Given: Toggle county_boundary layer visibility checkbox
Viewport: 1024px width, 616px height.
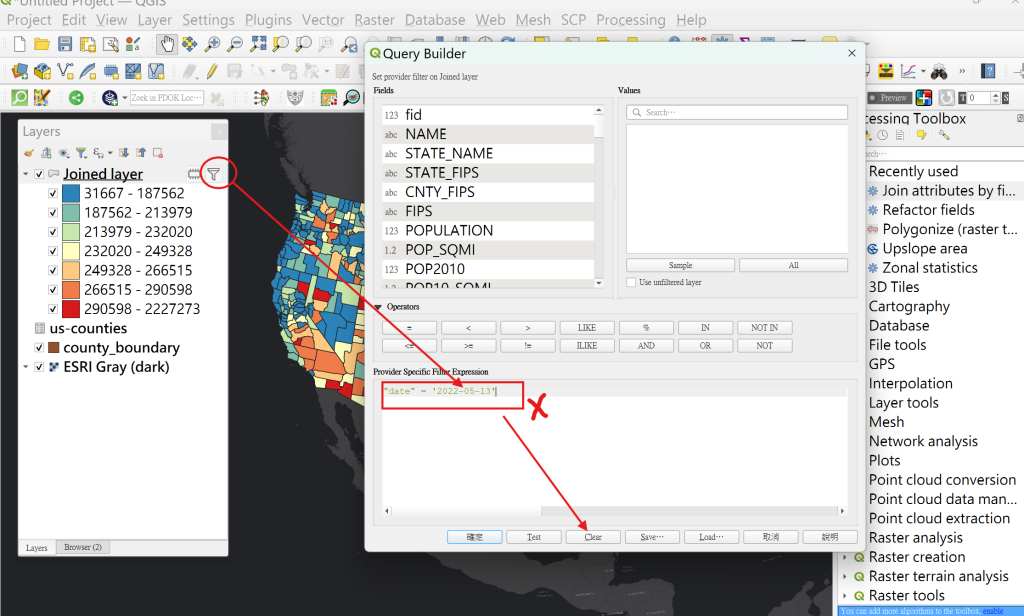Looking at the screenshot, I should tap(39, 348).
